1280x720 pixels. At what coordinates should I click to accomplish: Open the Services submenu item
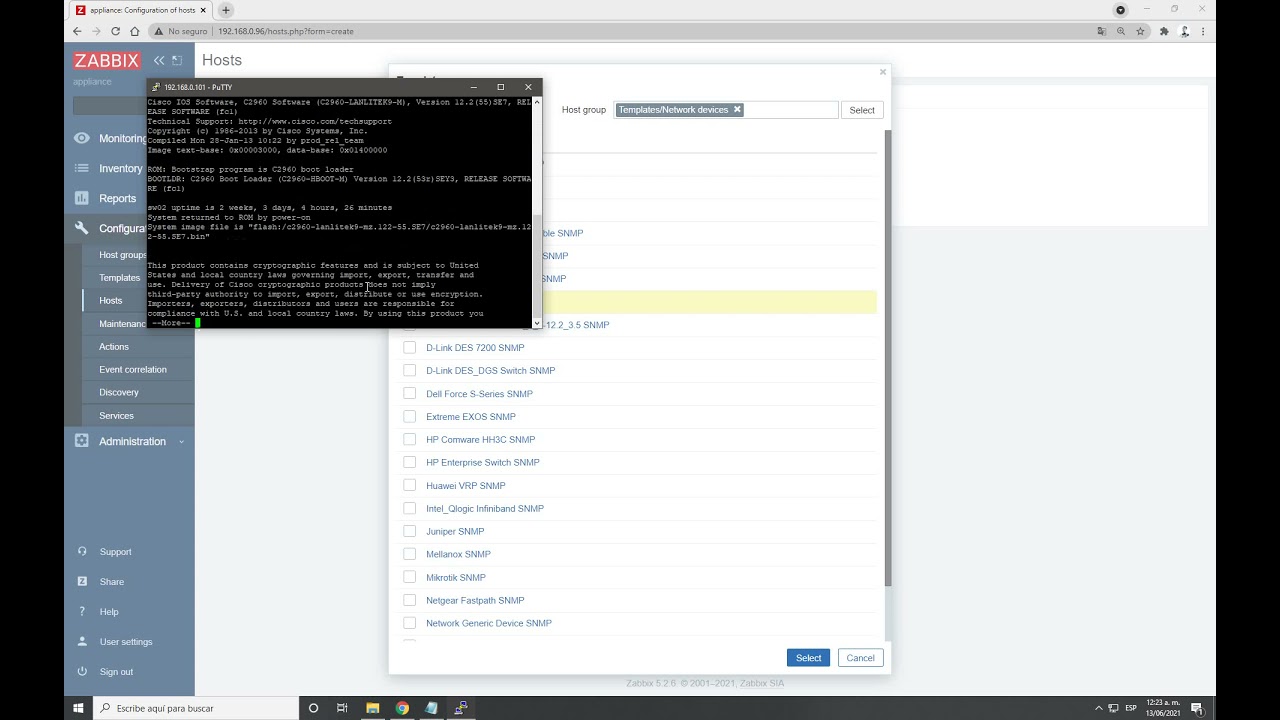(116, 415)
